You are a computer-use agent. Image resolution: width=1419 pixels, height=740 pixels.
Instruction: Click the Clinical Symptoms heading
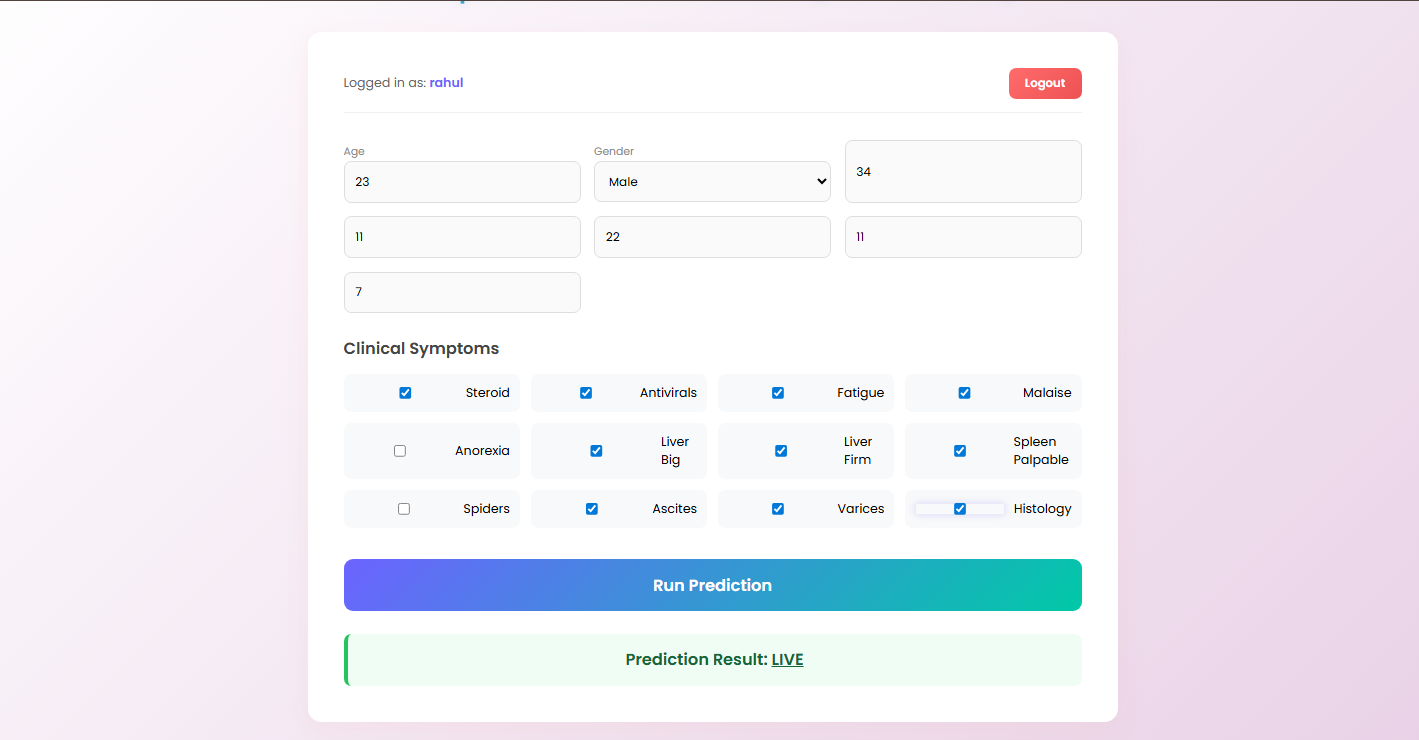click(x=421, y=349)
